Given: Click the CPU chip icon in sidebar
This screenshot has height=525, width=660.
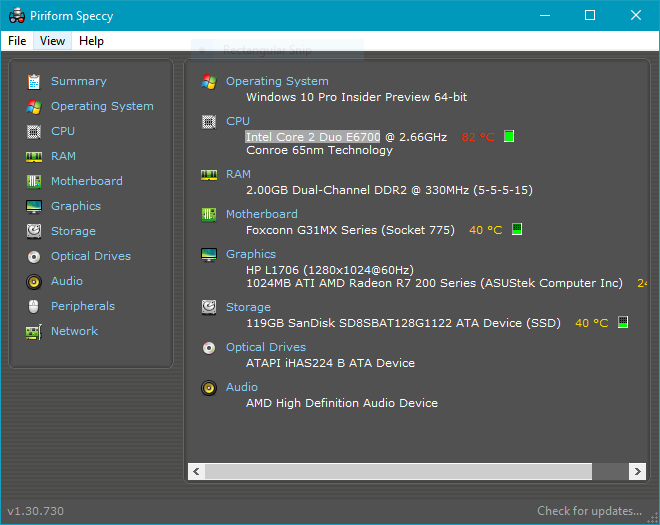Looking at the screenshot, I should [34, 132].
